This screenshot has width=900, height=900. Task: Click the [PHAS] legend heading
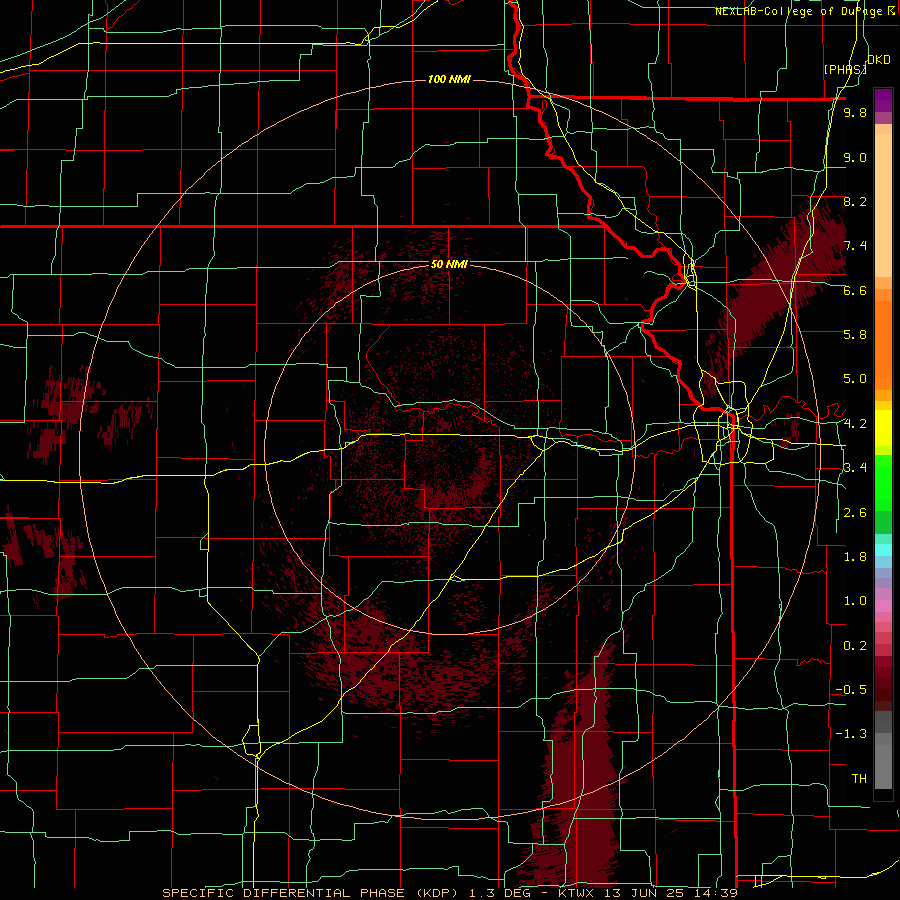pos(845,69)
